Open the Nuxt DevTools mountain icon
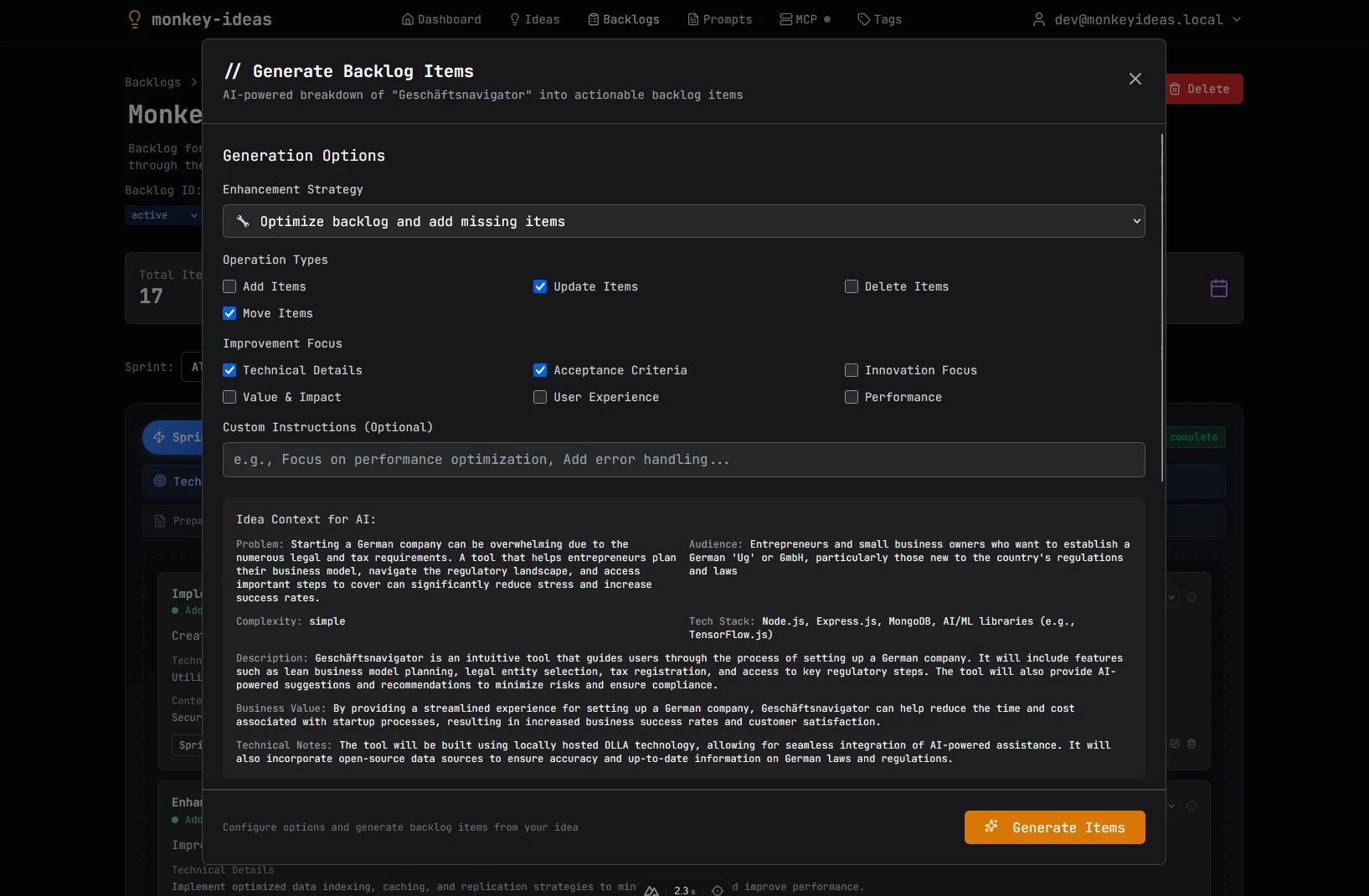The height and width of the screenshot is (896, 1369). tap(651, 890)
